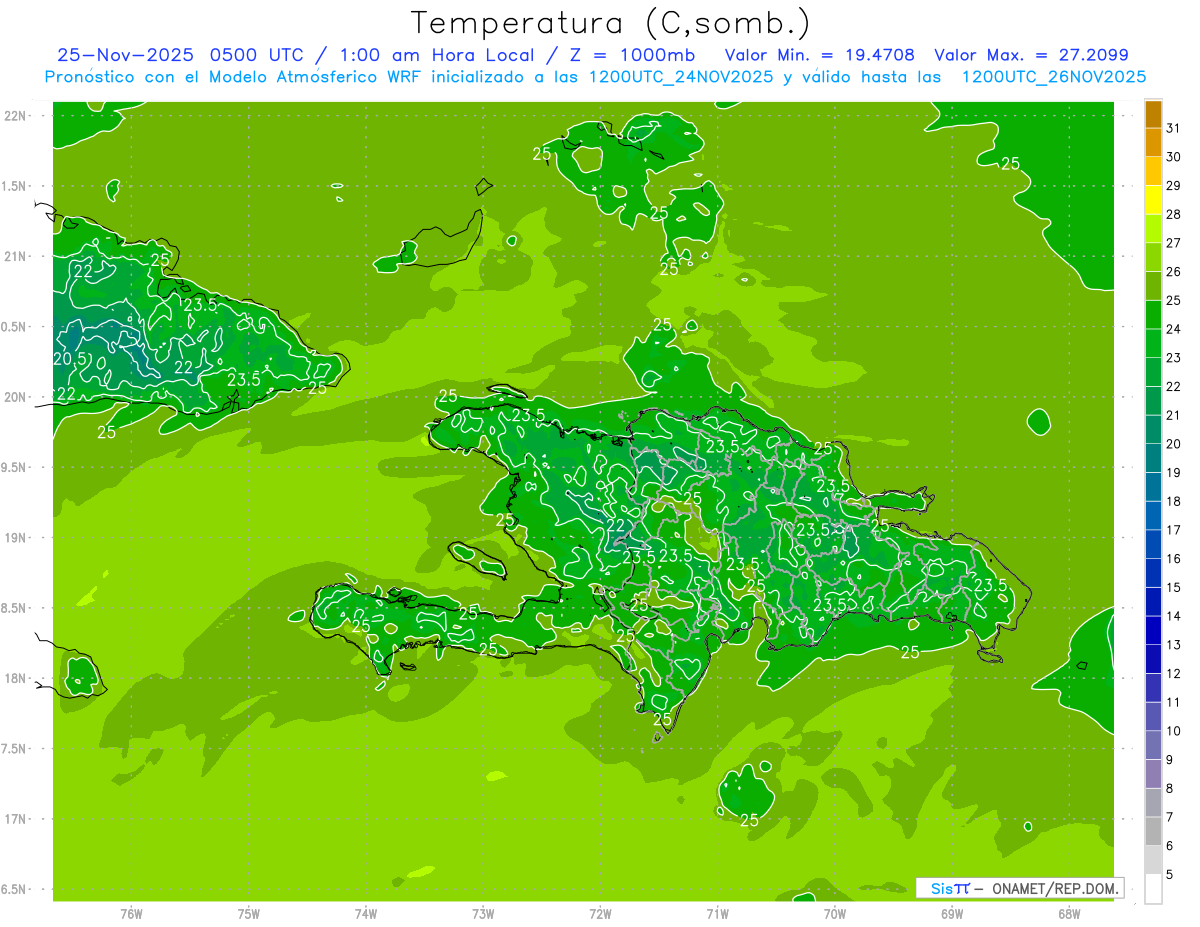Image resolution: width=1200 pixels, height=927 pixels.
Task: Click the '71W' longitude axis label
Action: click(718, 913)
